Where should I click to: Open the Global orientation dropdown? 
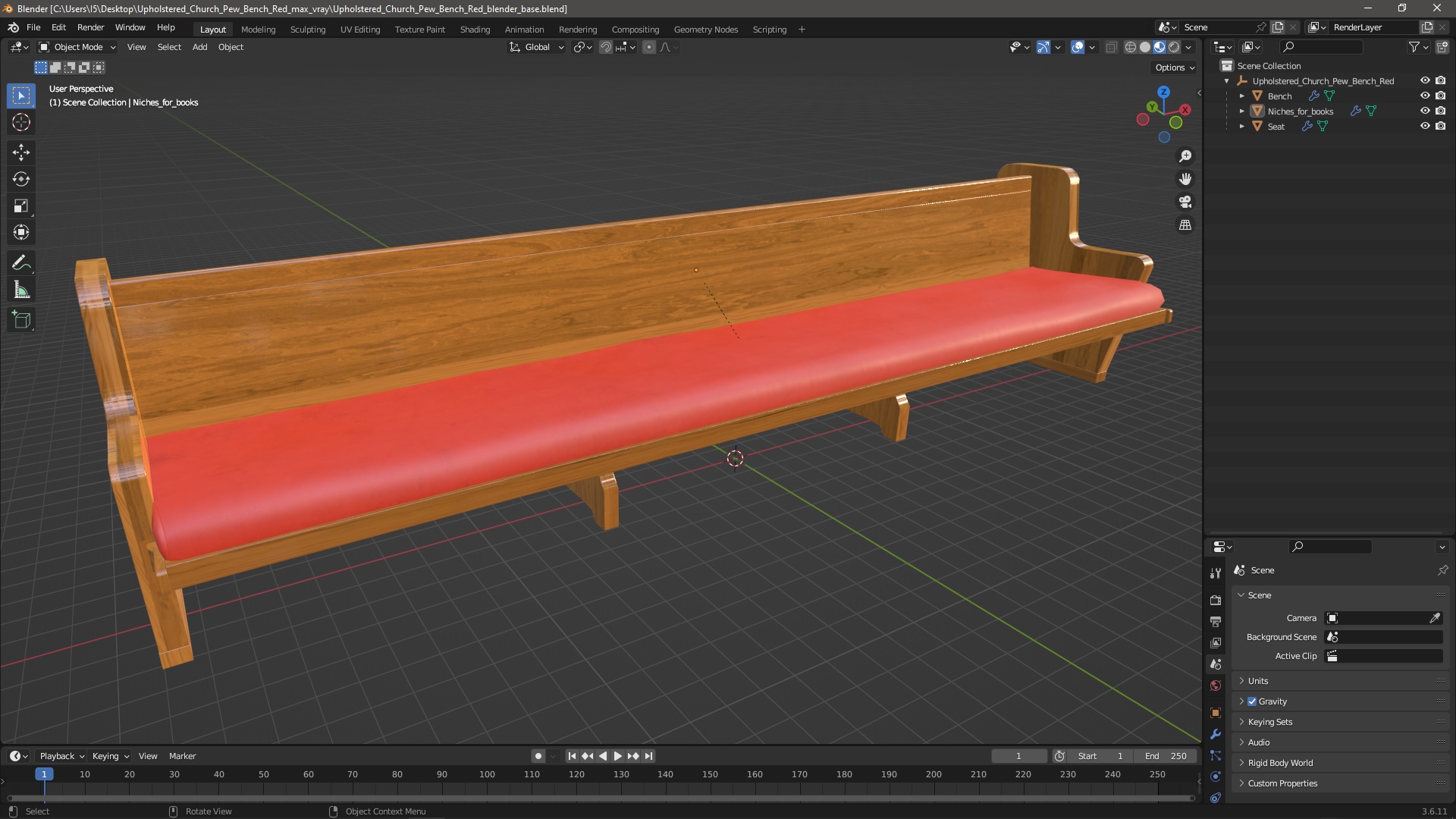pyautogui.click(x=537, y=47)
